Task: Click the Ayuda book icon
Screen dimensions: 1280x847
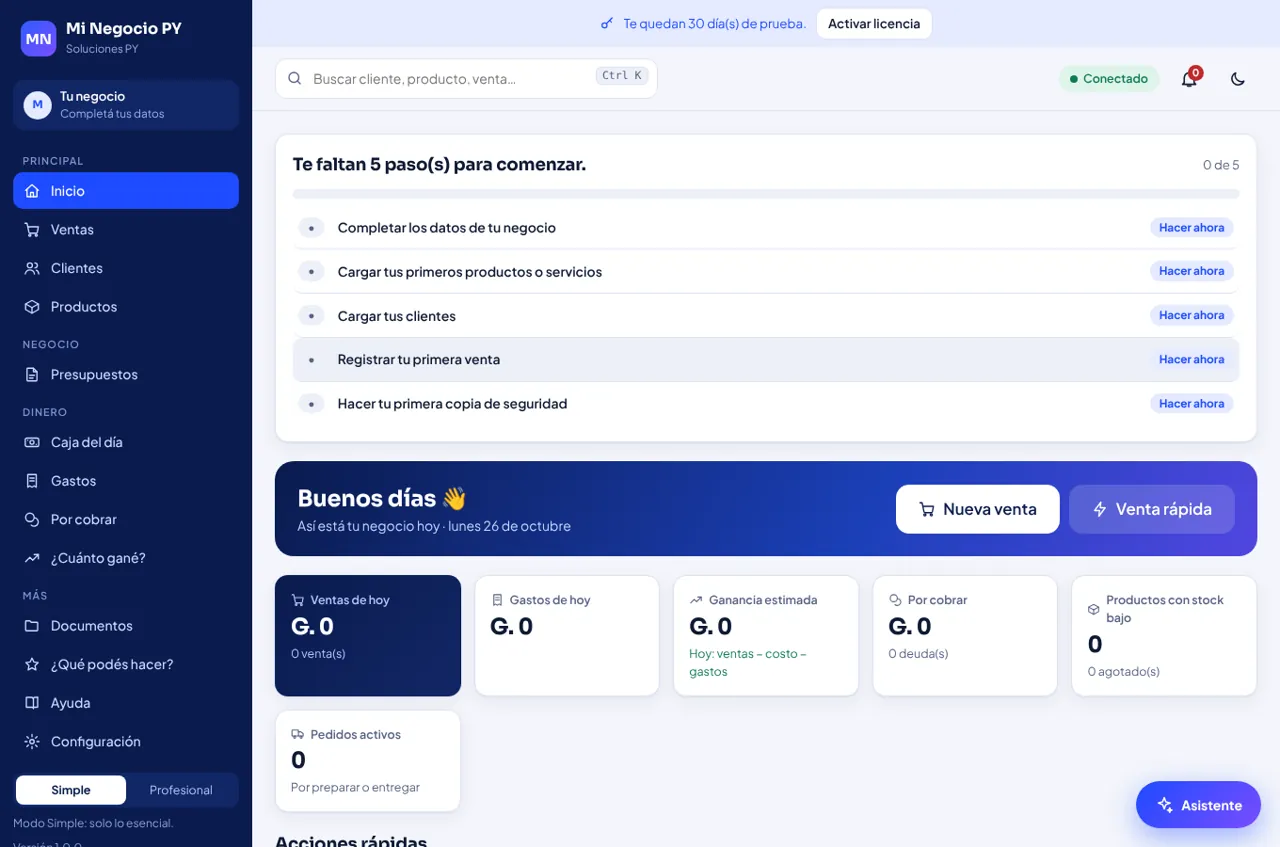Action: (x=32, y=703)
